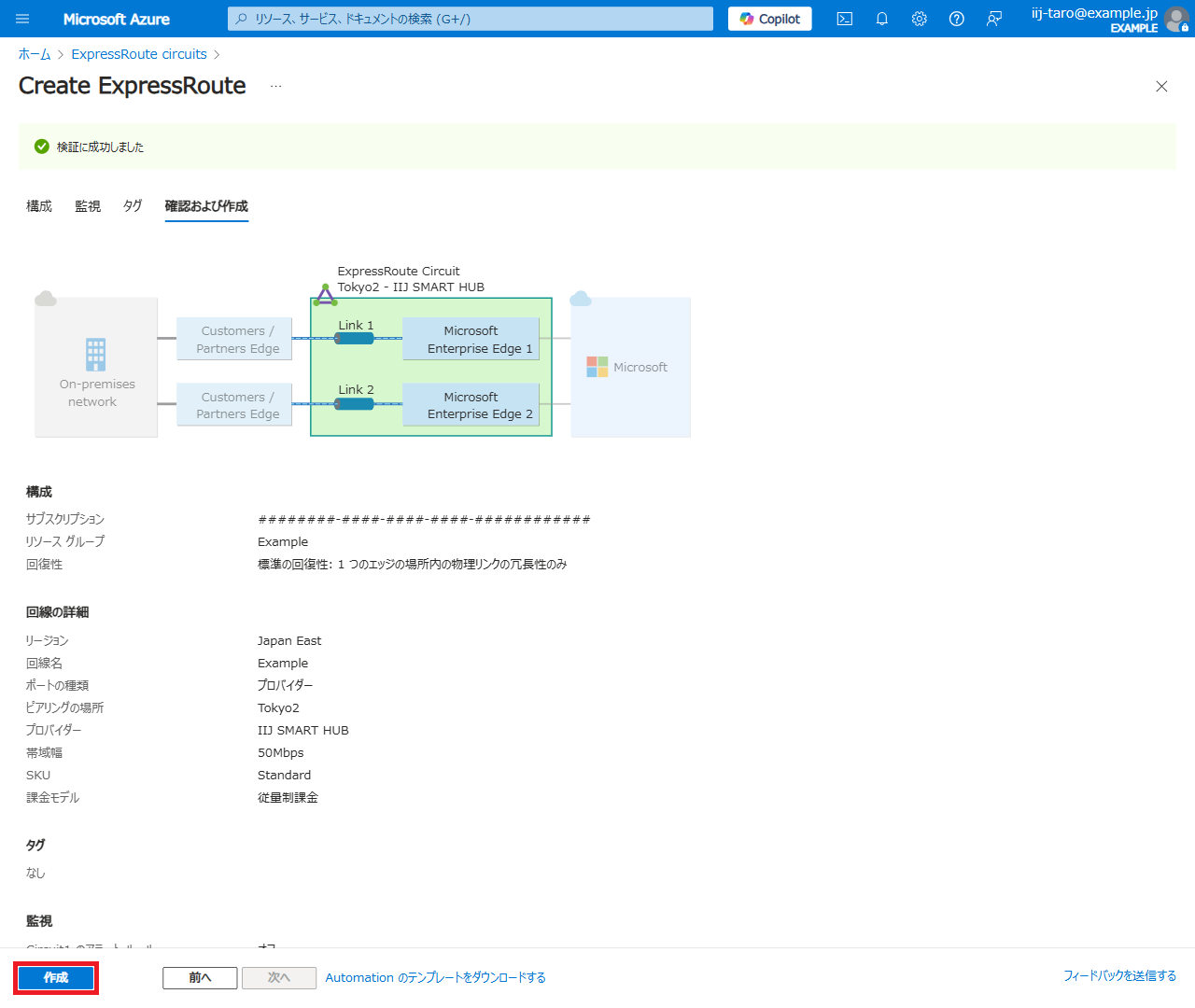
Task: Switch to the タグ tab
Action: pos(133,206)
